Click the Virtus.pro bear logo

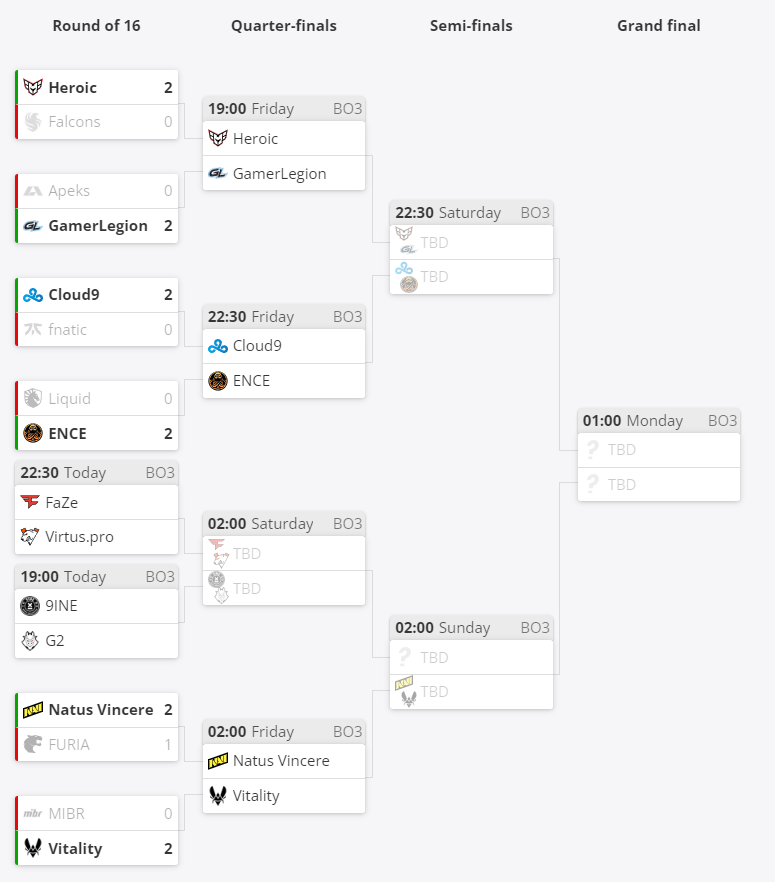tap(30, 537)
